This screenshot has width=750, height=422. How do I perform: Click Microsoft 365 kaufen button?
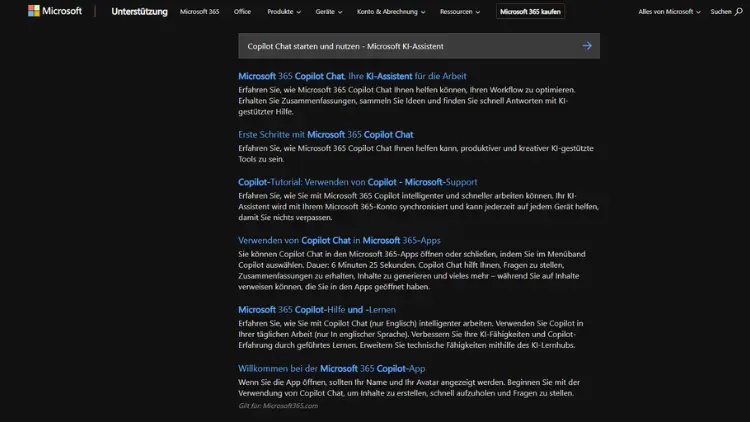point(530,11)
